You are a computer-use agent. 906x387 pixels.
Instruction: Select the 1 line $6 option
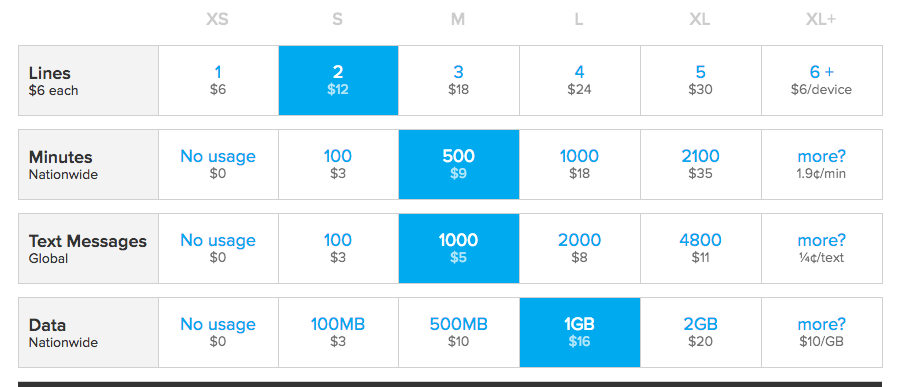[x=218, y=80]
